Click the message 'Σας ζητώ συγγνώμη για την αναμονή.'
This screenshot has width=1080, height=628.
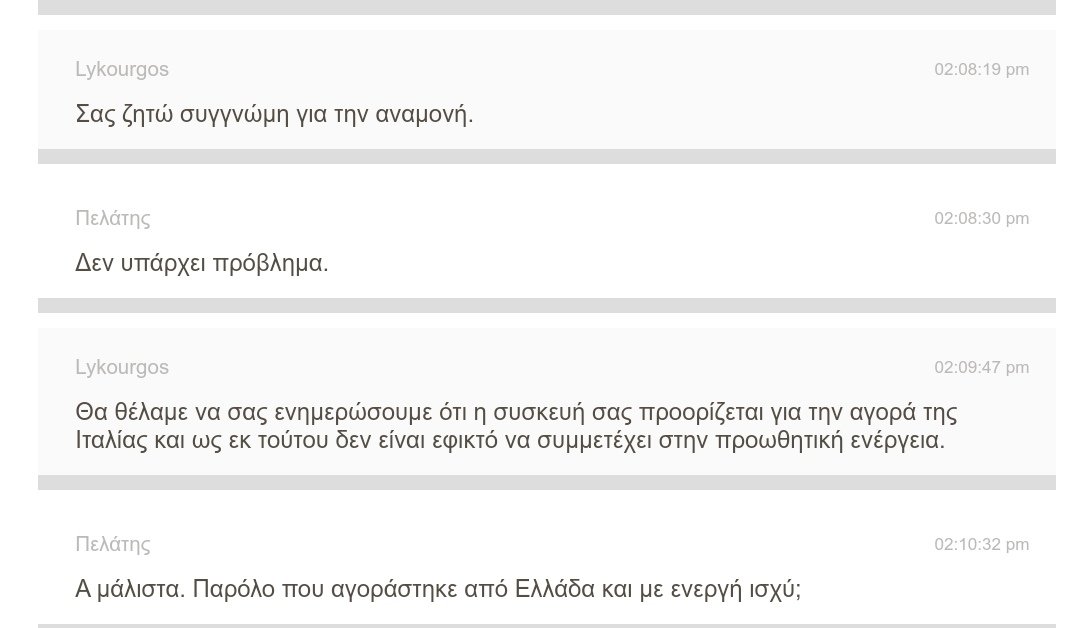[274, 114]
